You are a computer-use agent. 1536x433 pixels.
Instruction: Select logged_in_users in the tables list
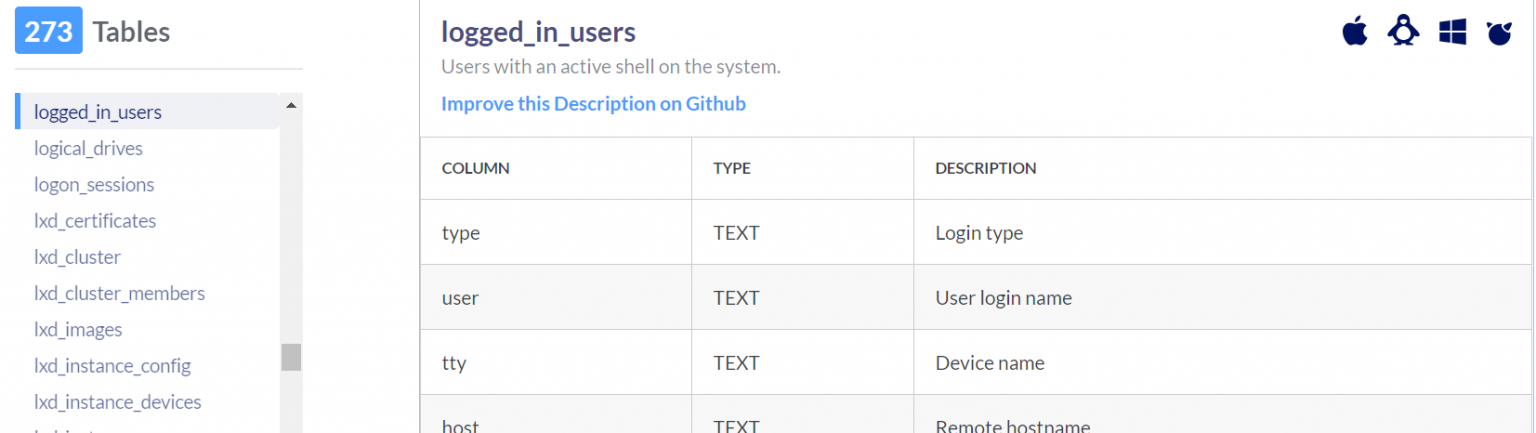pos(98,112)
